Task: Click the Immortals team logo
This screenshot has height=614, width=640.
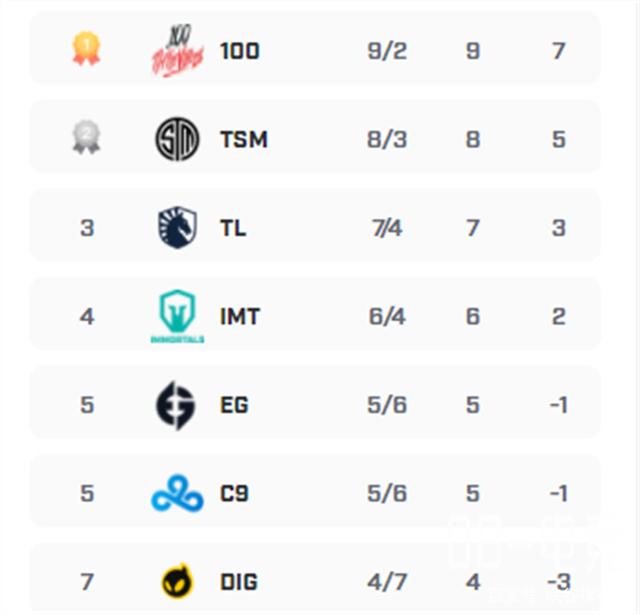Action: (177, 318)
